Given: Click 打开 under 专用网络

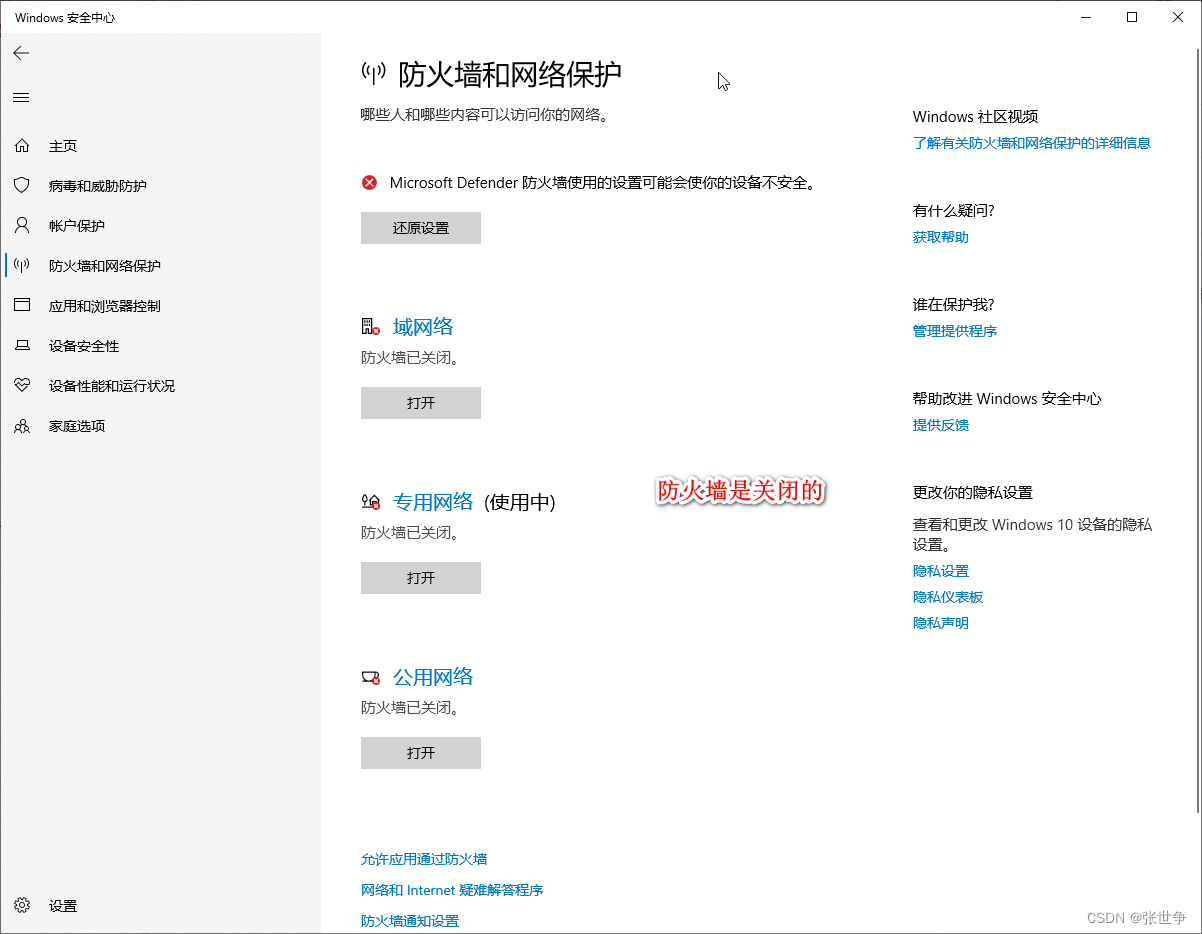Looking at the screenshot, I should (421, 578).
